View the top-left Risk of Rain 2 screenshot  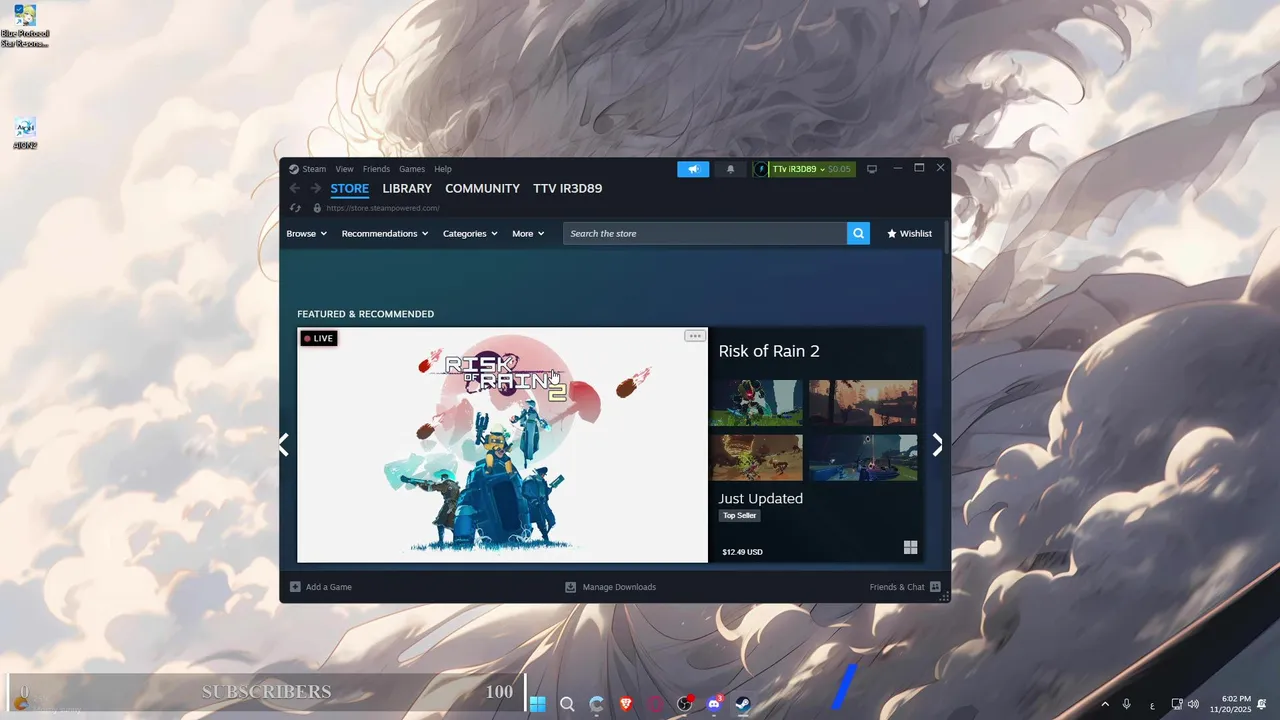pyautogui.click(x=756, y=403)
